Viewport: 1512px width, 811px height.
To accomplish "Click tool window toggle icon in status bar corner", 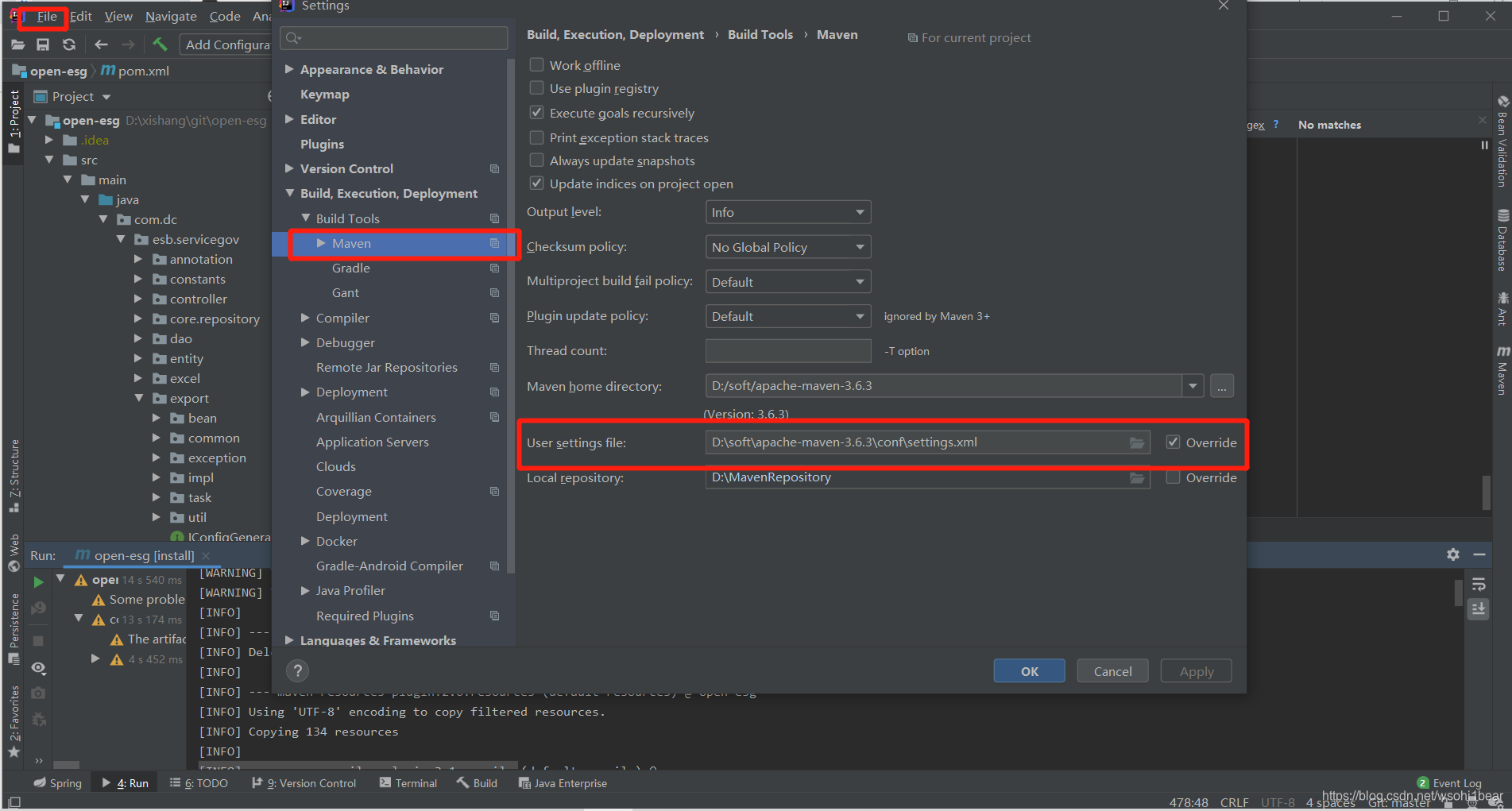I will [x=14, y=802].
